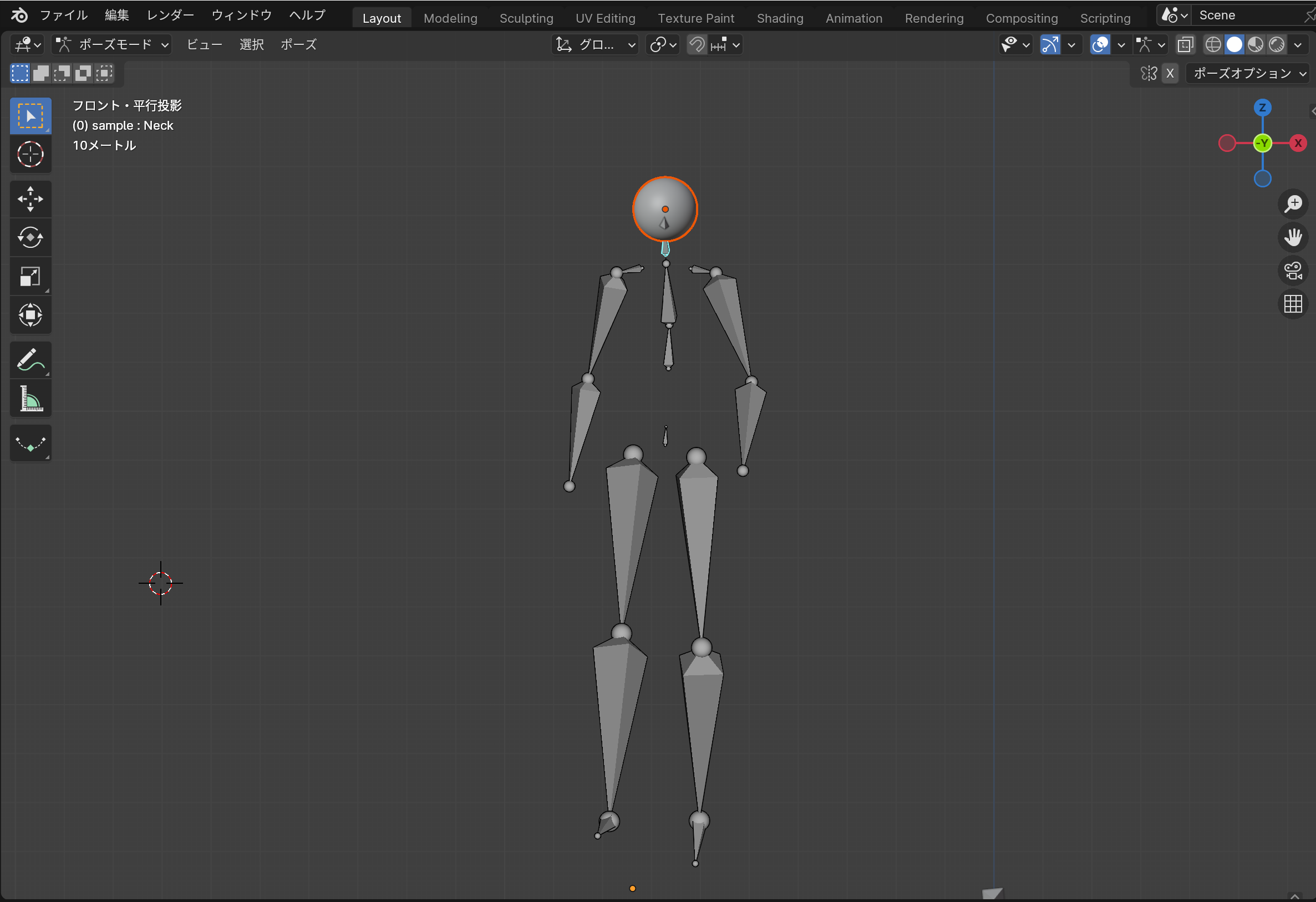
Task: Select the Select Box tool
Action: [x=31, y=116]
